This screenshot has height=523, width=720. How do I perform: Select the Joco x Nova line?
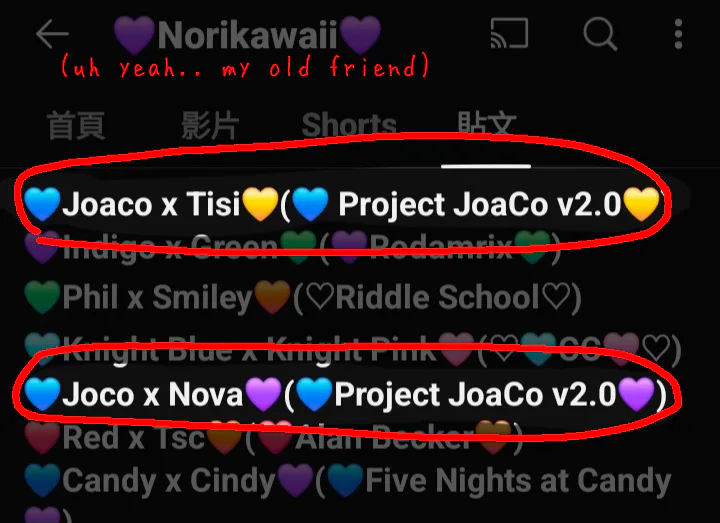click(345, 394)
